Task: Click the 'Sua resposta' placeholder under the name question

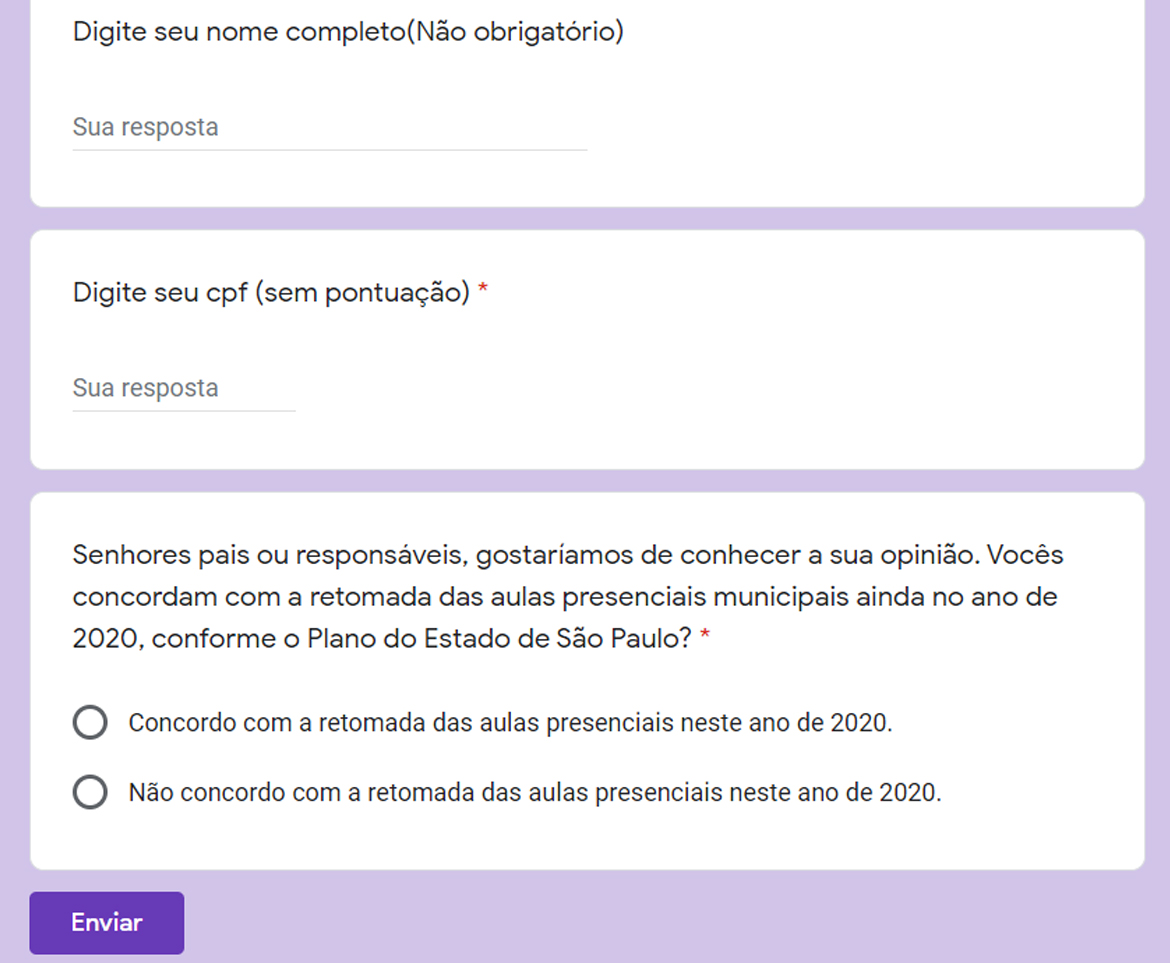Action: pyautogui.click(x=146, y=128)
